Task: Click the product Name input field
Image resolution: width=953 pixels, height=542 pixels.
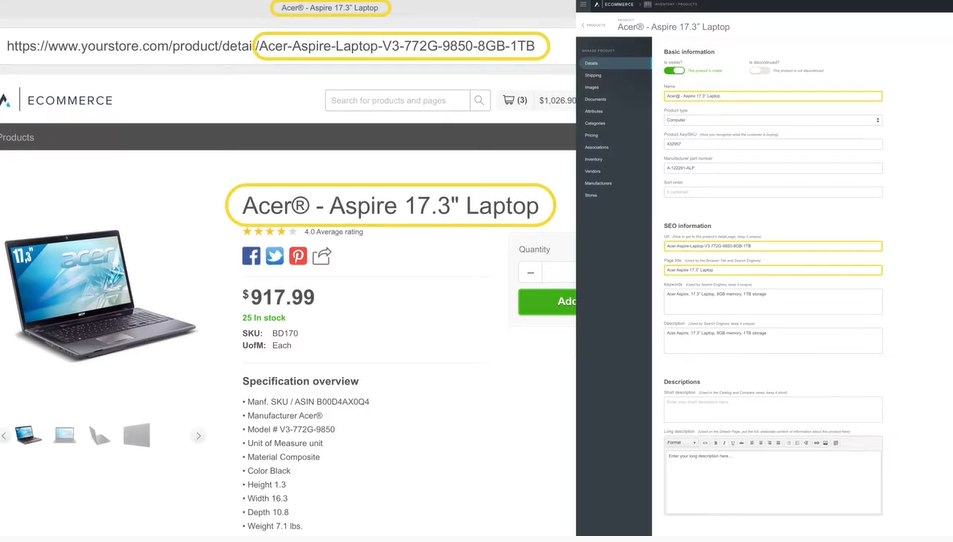Action: (x=772, y=96)
